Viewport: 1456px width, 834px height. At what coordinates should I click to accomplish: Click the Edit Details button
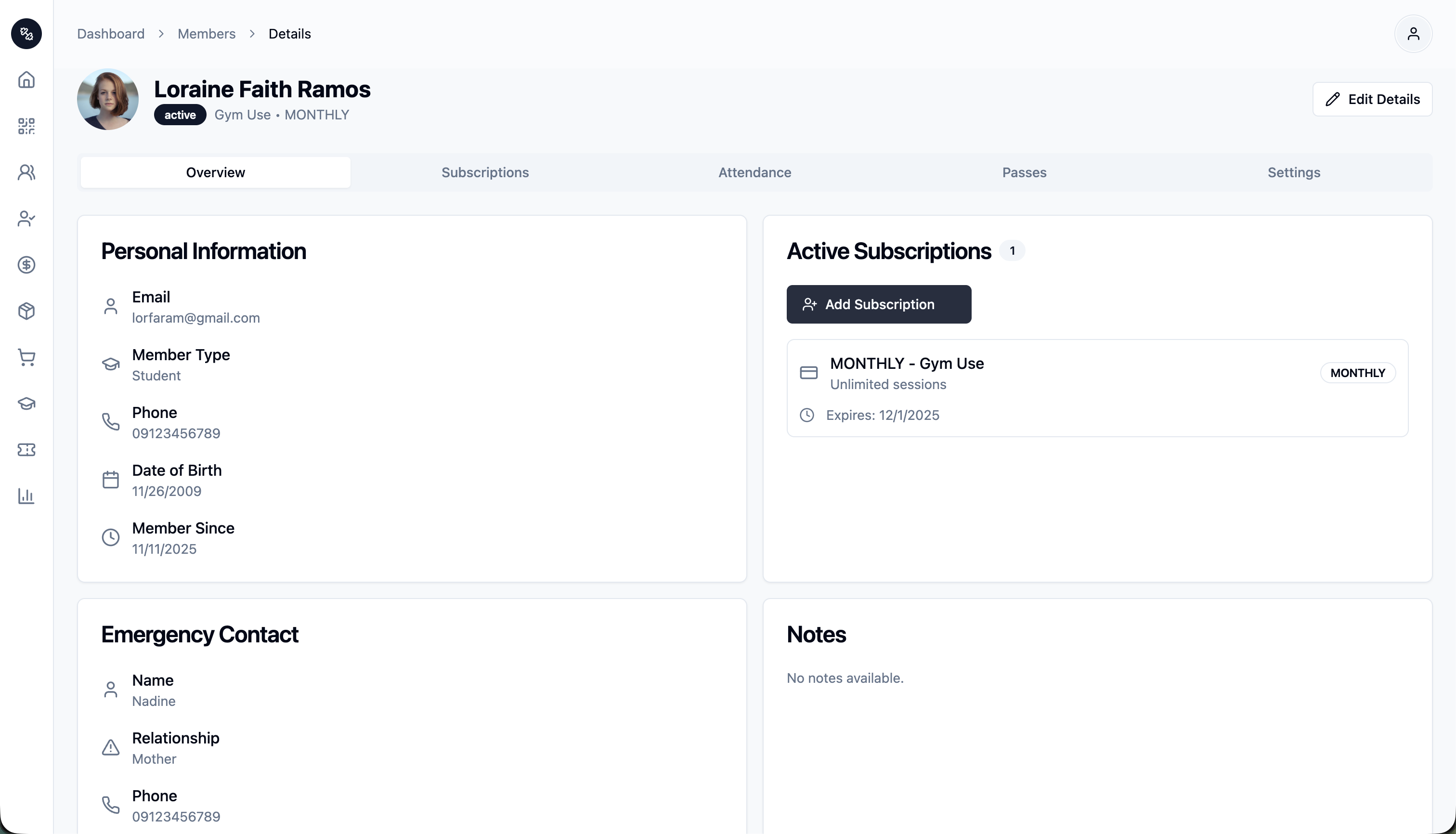click(x=1372, y=99)
